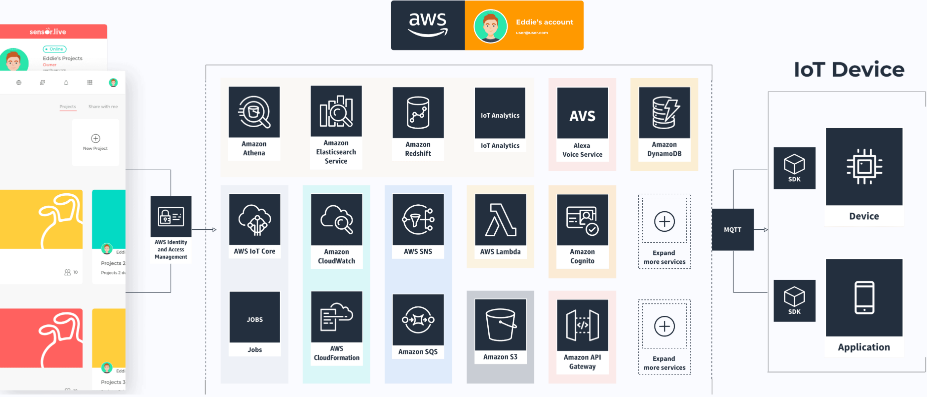Switch to the Share with me tab
This screenshot has height=397, width=927.
tap(103, 107)
